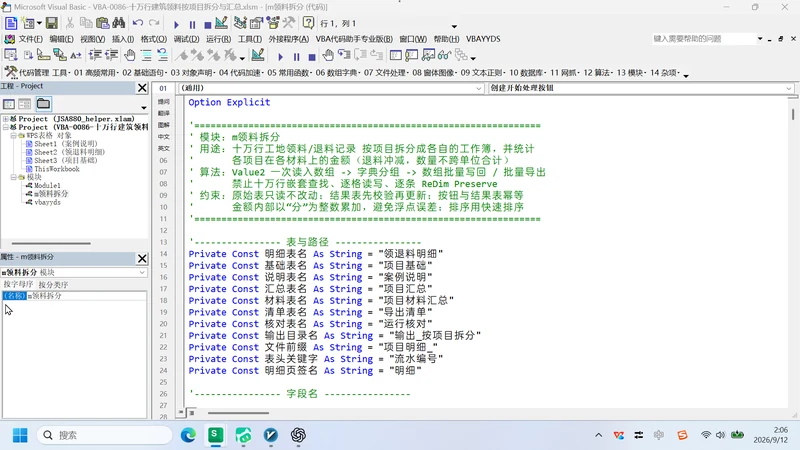800x450 pixels.
Task: Toggle design mode triangle ruler icon
Action: coord(221,23)
